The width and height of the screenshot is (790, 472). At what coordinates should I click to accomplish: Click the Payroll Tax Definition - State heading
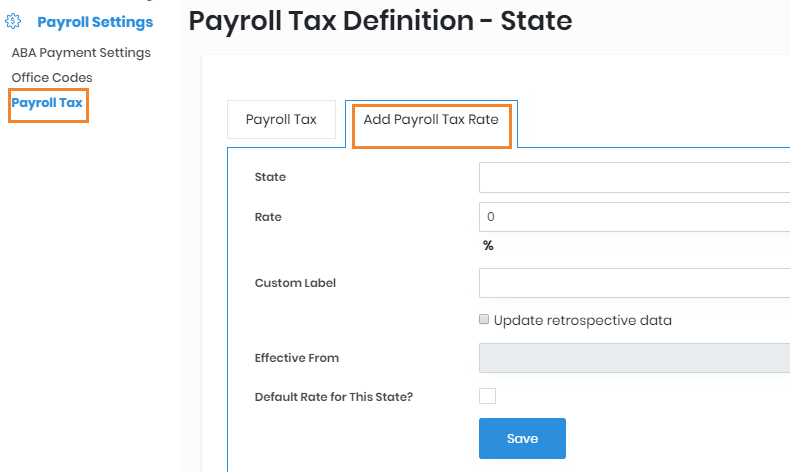[380, 21]
